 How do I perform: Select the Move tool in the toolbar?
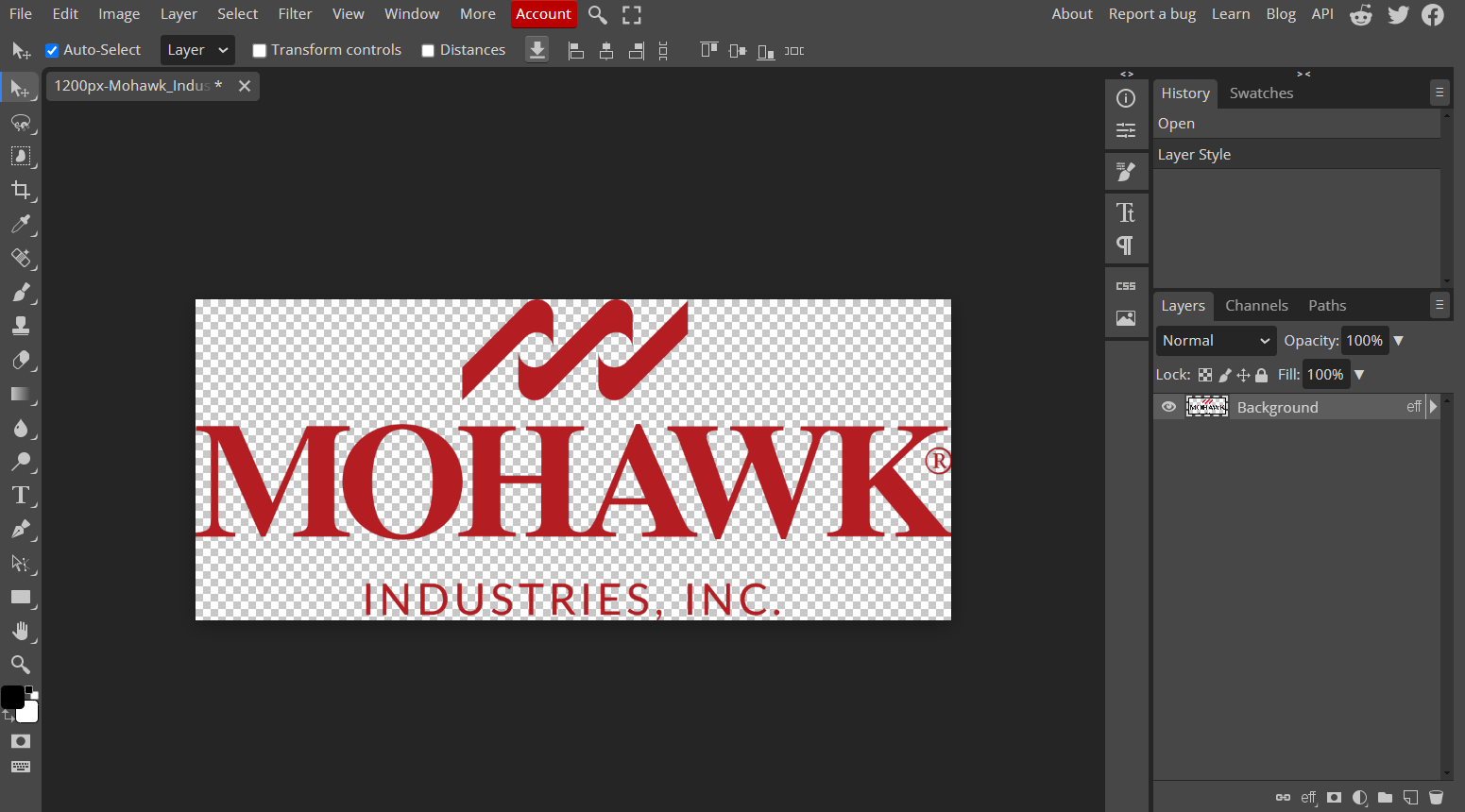point(20,89)
